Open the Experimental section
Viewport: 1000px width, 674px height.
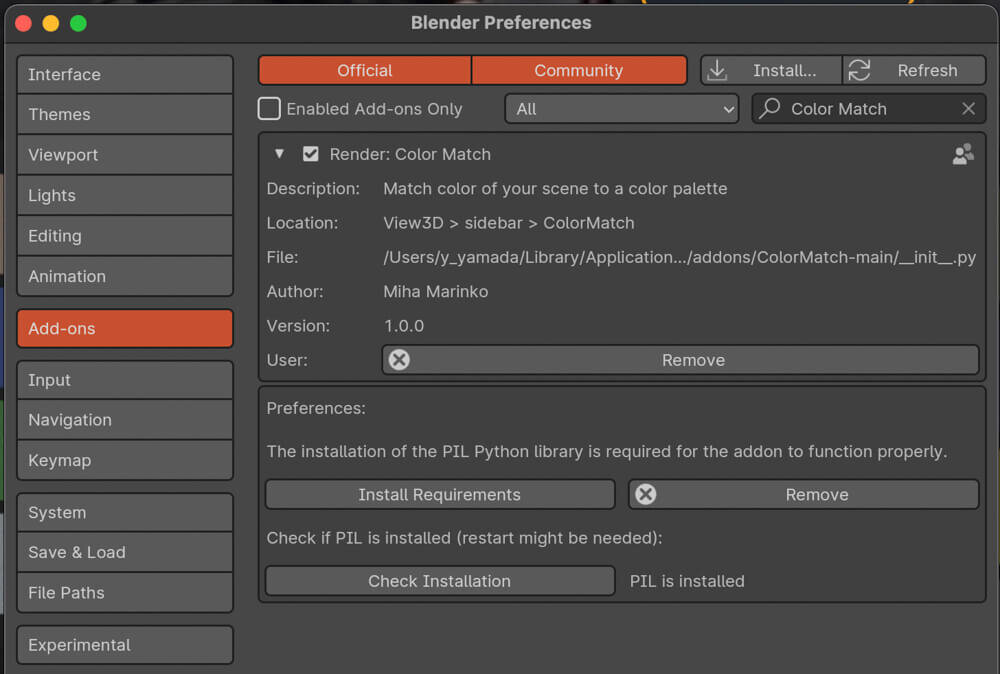(125, 645)
